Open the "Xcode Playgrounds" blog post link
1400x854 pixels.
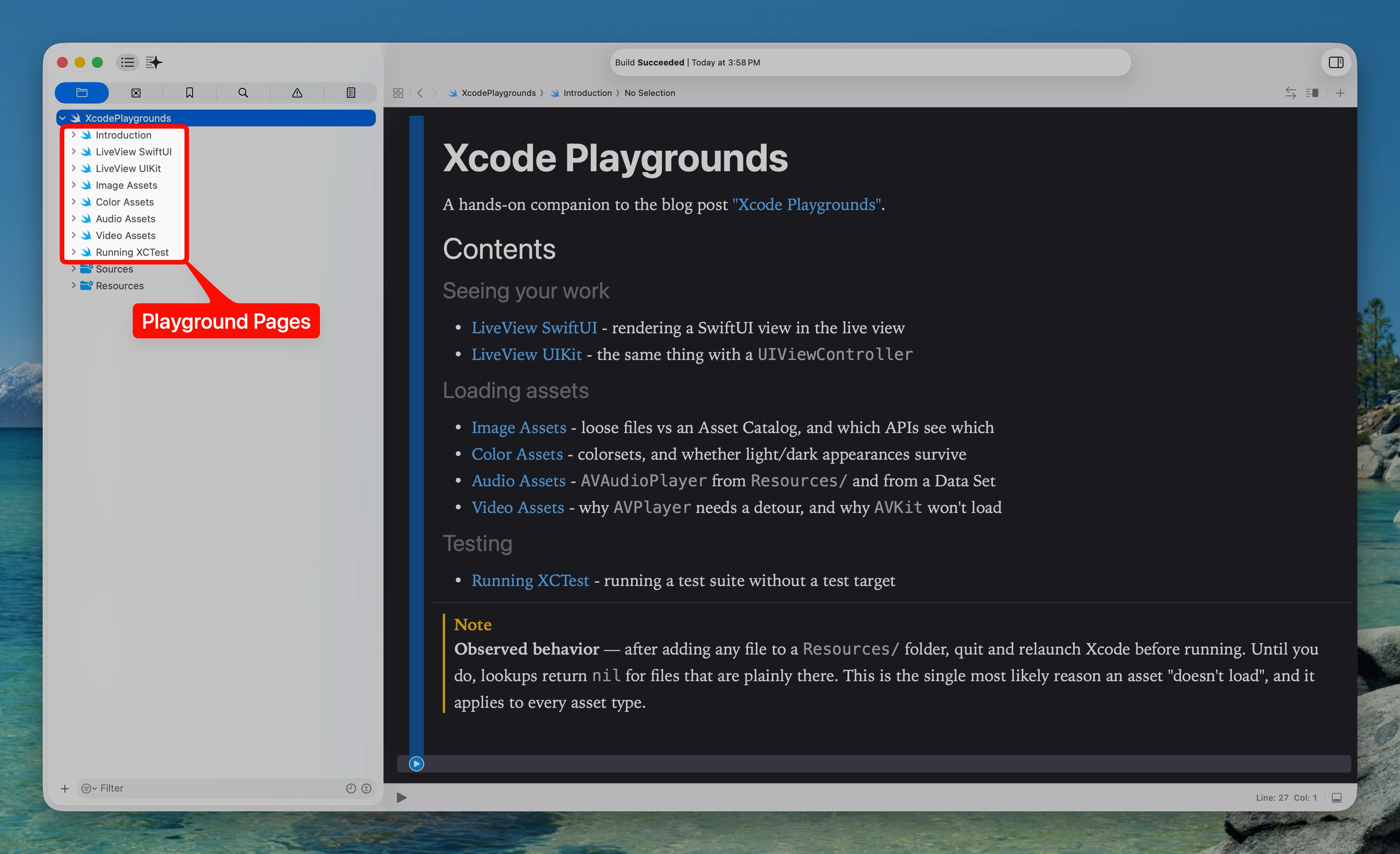click(x=806, y=204)
